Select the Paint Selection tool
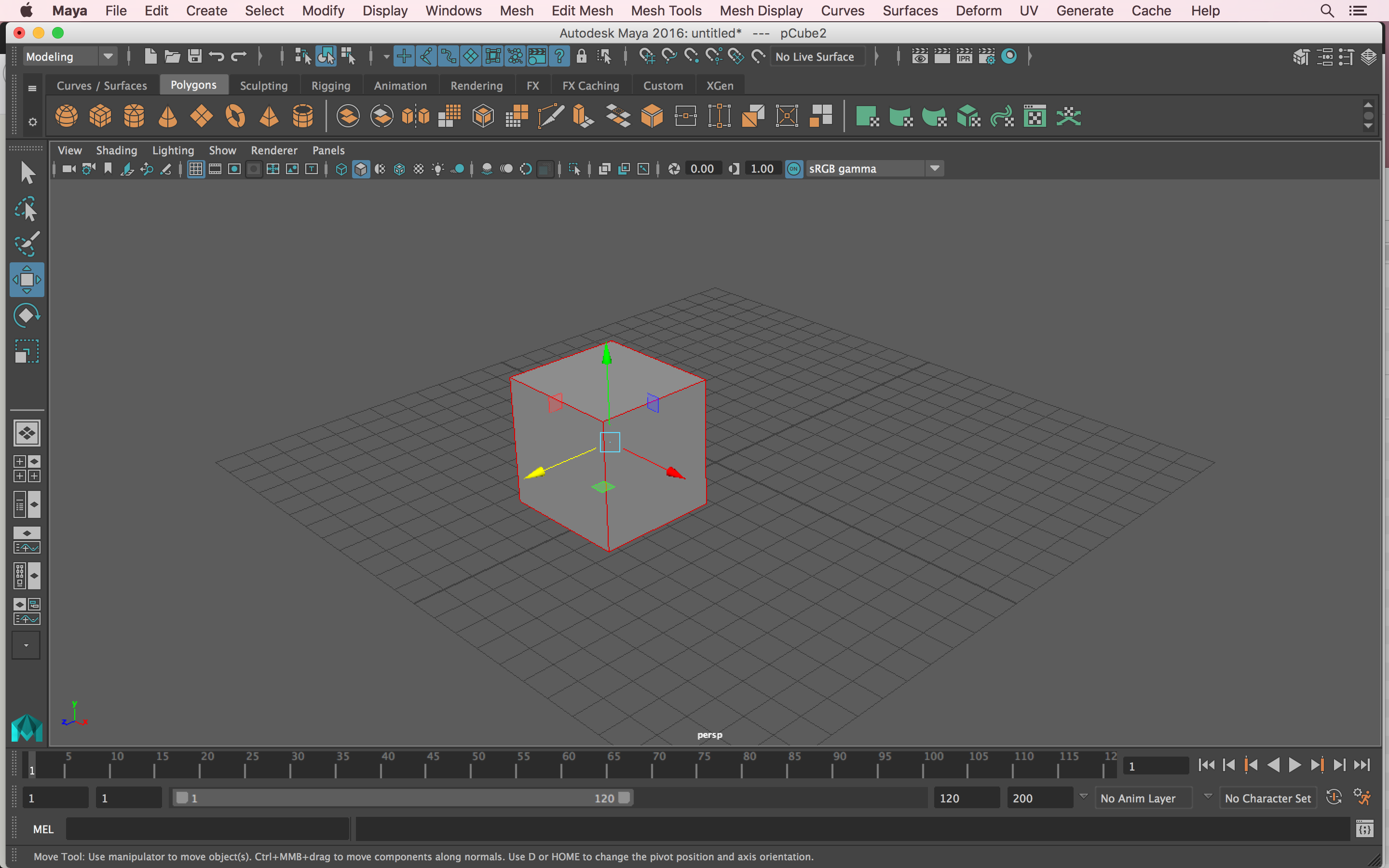Viewport: 1389px width, 868px height. tap(27, 244)
